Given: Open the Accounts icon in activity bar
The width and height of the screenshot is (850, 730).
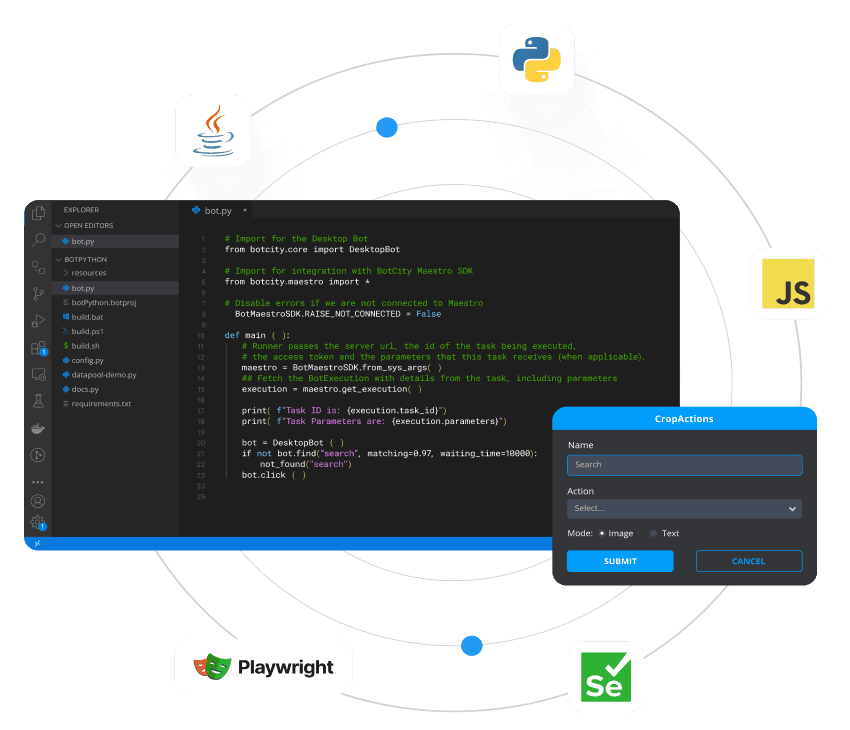Looking at the screenshot, I should point(38,501).
